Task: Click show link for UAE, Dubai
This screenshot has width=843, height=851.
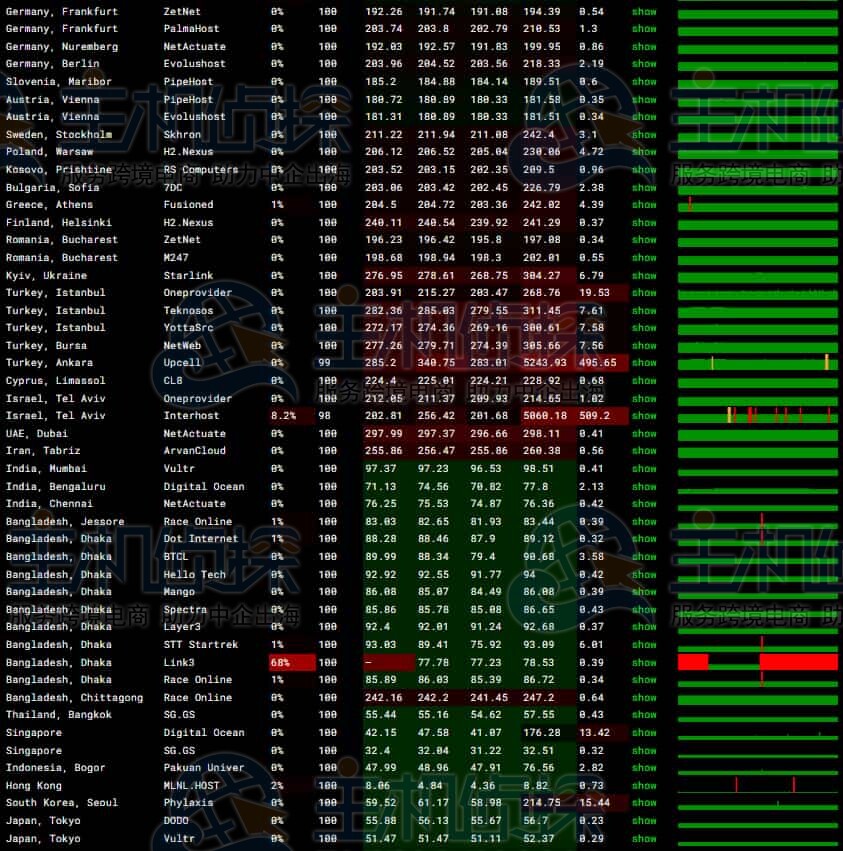Action: tap(644, 434)
